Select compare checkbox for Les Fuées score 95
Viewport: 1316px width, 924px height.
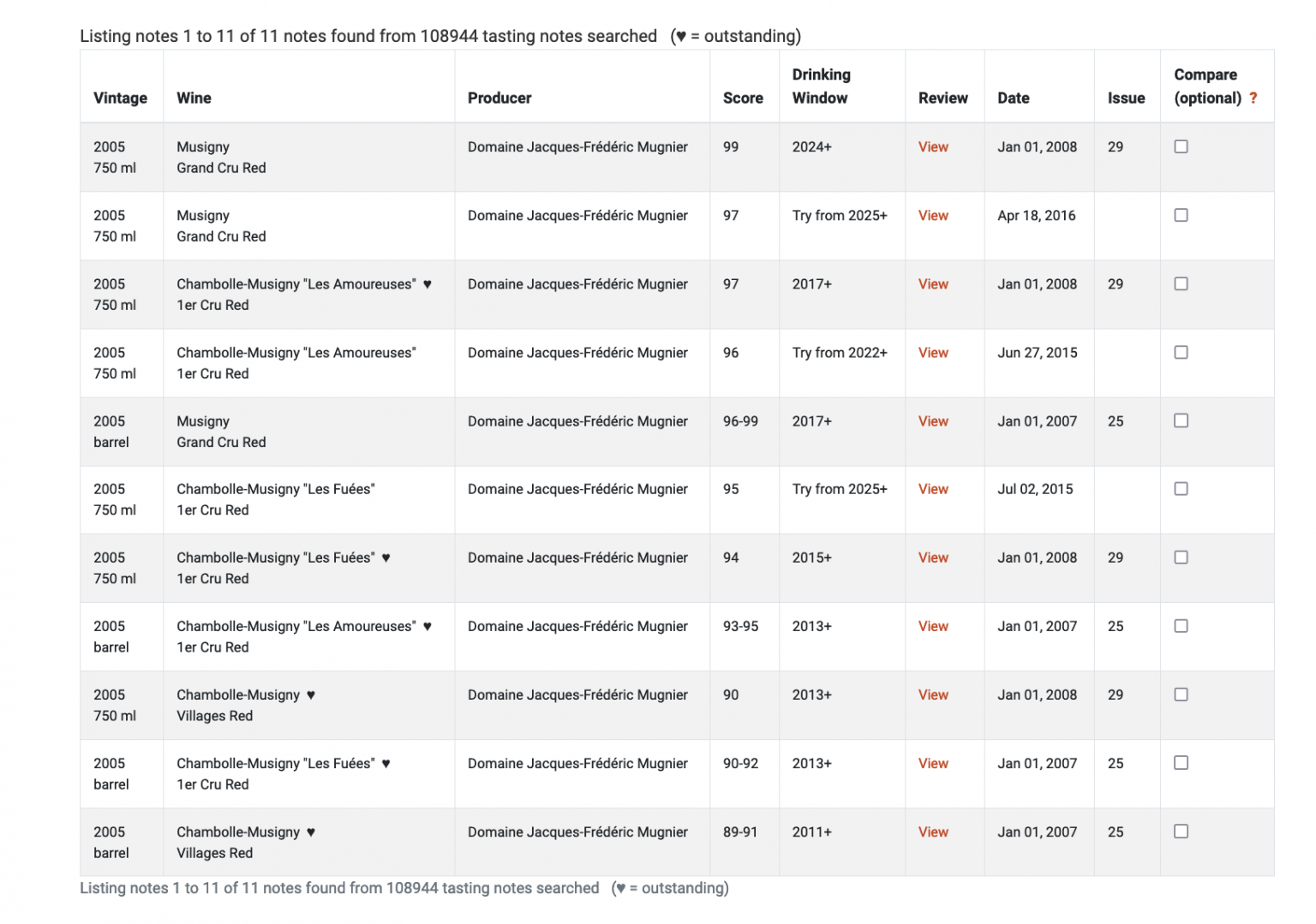(1181, 488)
